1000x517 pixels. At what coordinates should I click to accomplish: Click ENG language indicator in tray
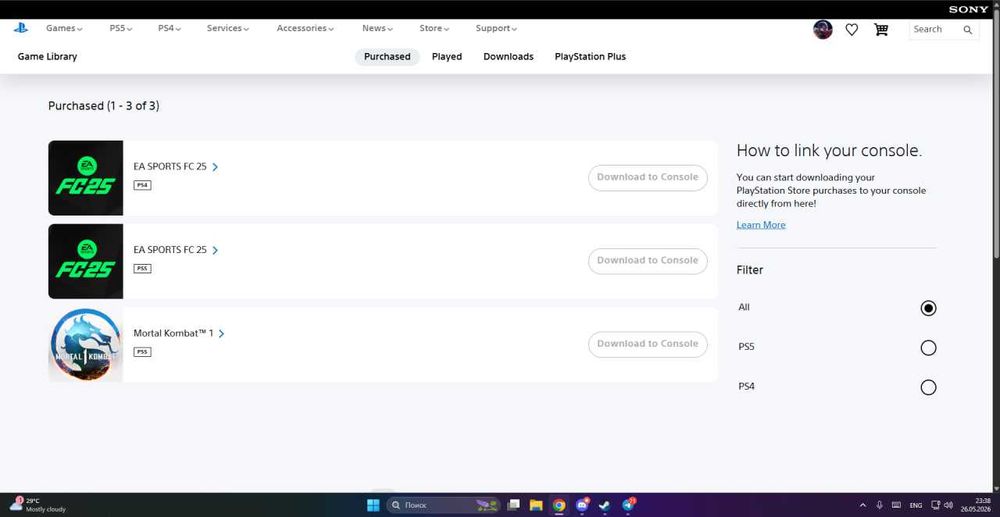pyautogui.click(x=916, y=505)
